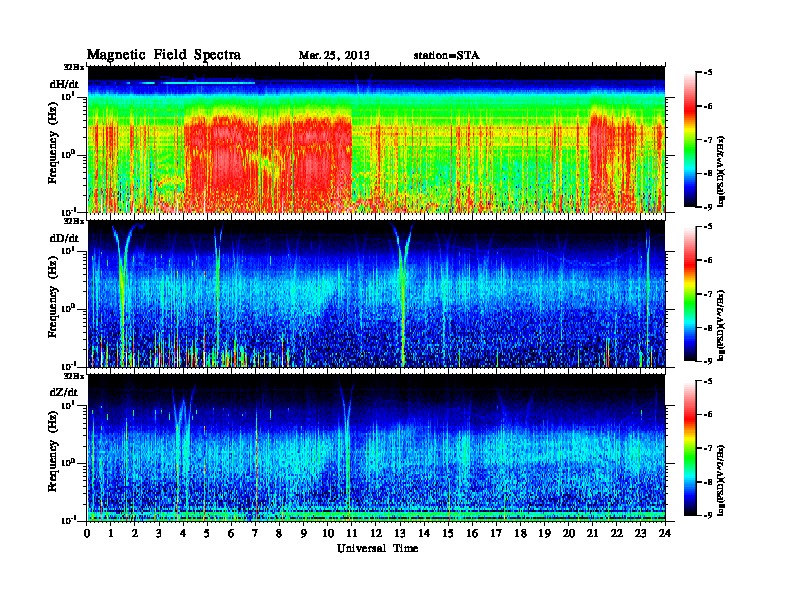Click hour "11" on the time axis
Viewport: 792px width, 612px height.
[x=352, y=533]
